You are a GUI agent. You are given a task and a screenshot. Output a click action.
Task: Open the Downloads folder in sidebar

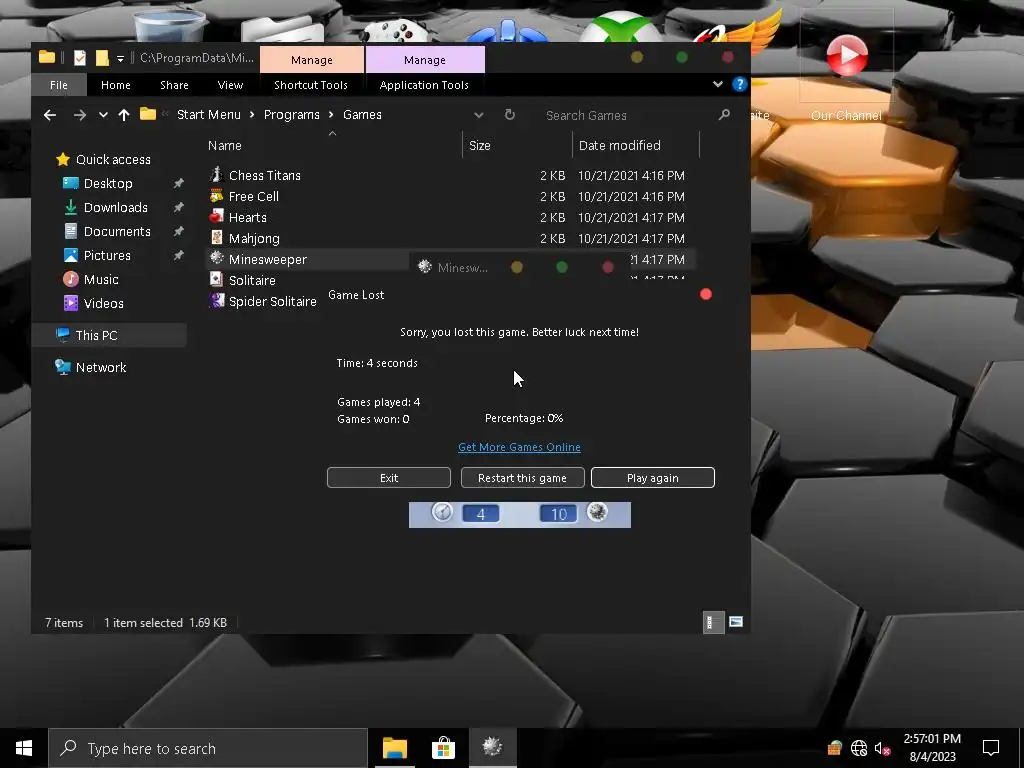(x=116, y=208)
